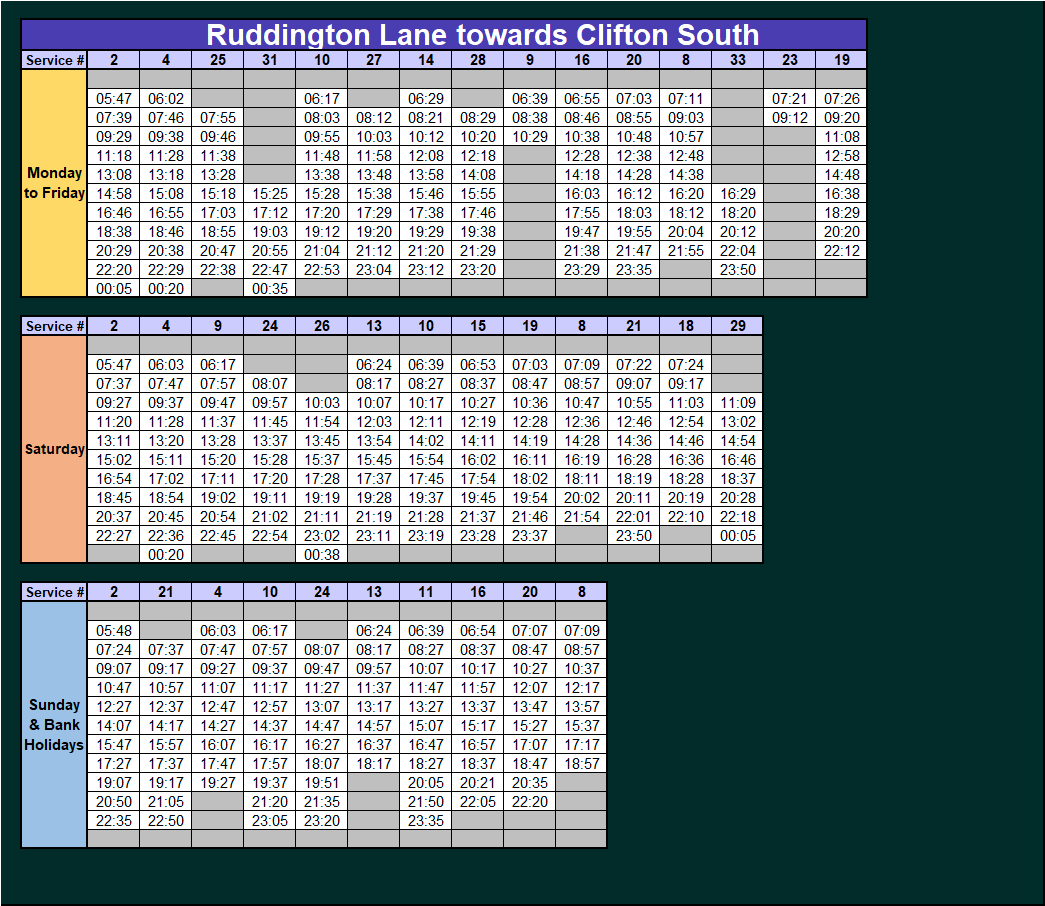Select service number 25 header, Monday to Friday

[218, 60]
